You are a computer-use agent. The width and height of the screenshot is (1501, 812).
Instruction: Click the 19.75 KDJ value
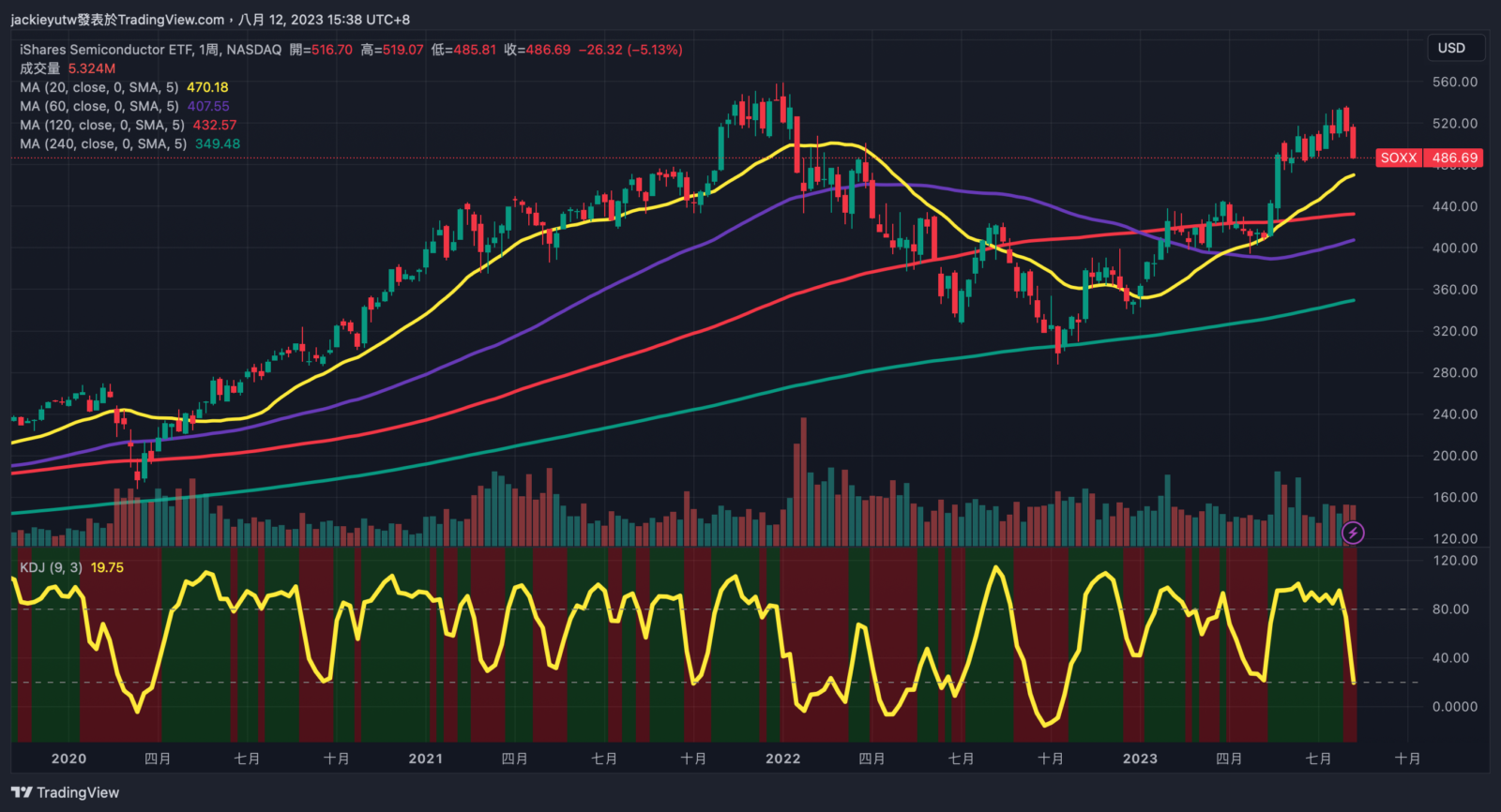point(107,567)
